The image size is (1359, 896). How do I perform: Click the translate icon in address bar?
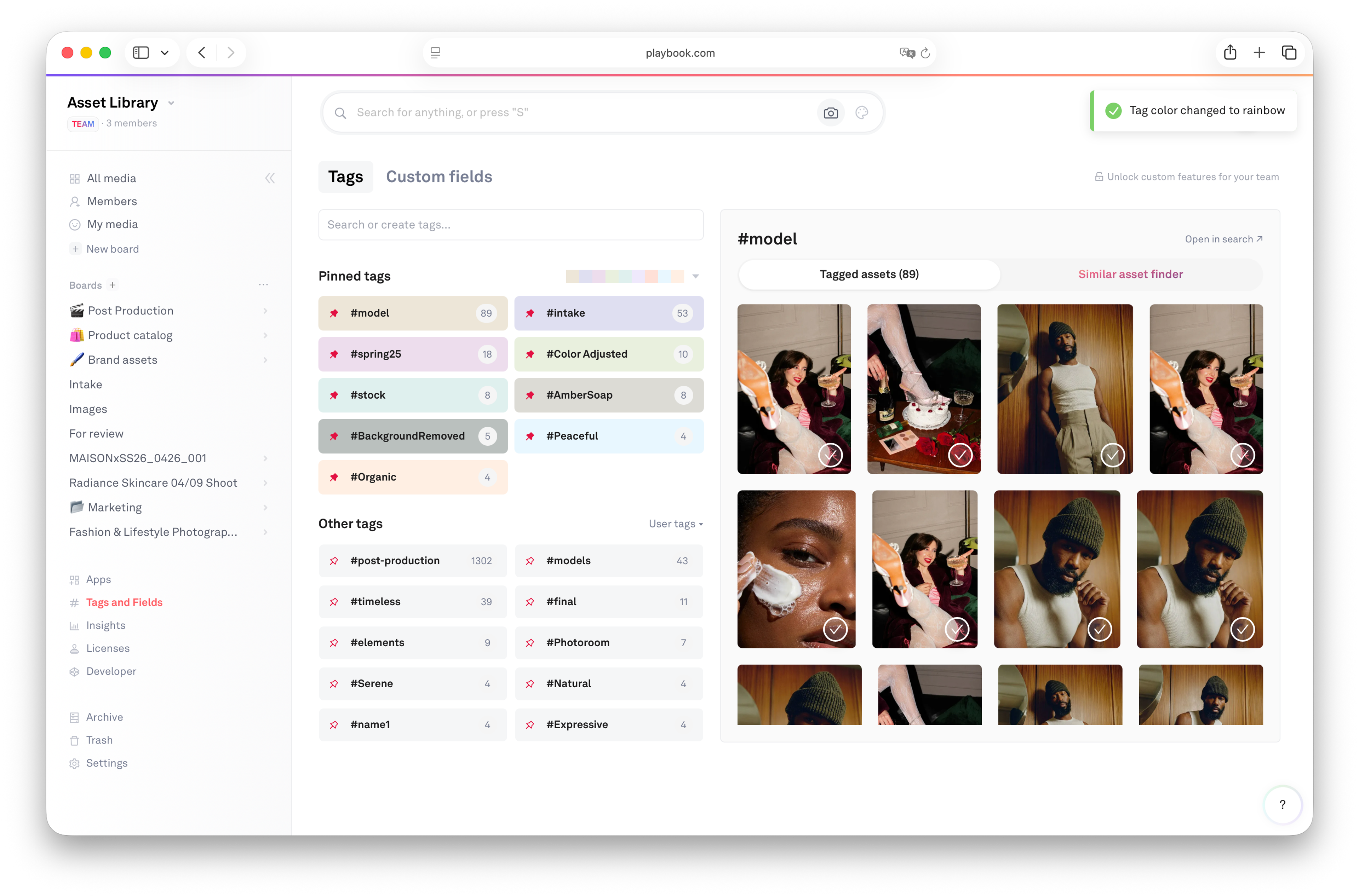tap(907, 53)
